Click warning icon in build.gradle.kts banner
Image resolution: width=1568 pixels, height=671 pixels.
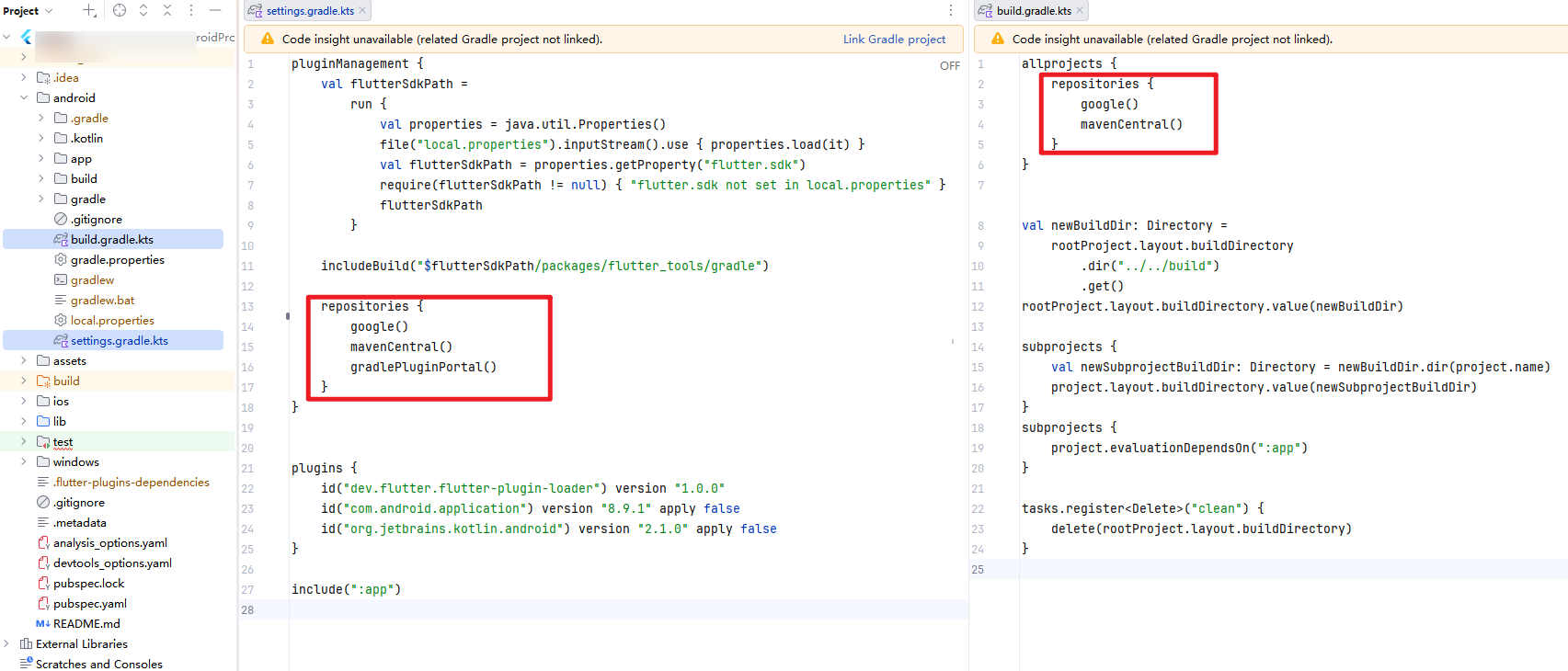tap(998, 39)
